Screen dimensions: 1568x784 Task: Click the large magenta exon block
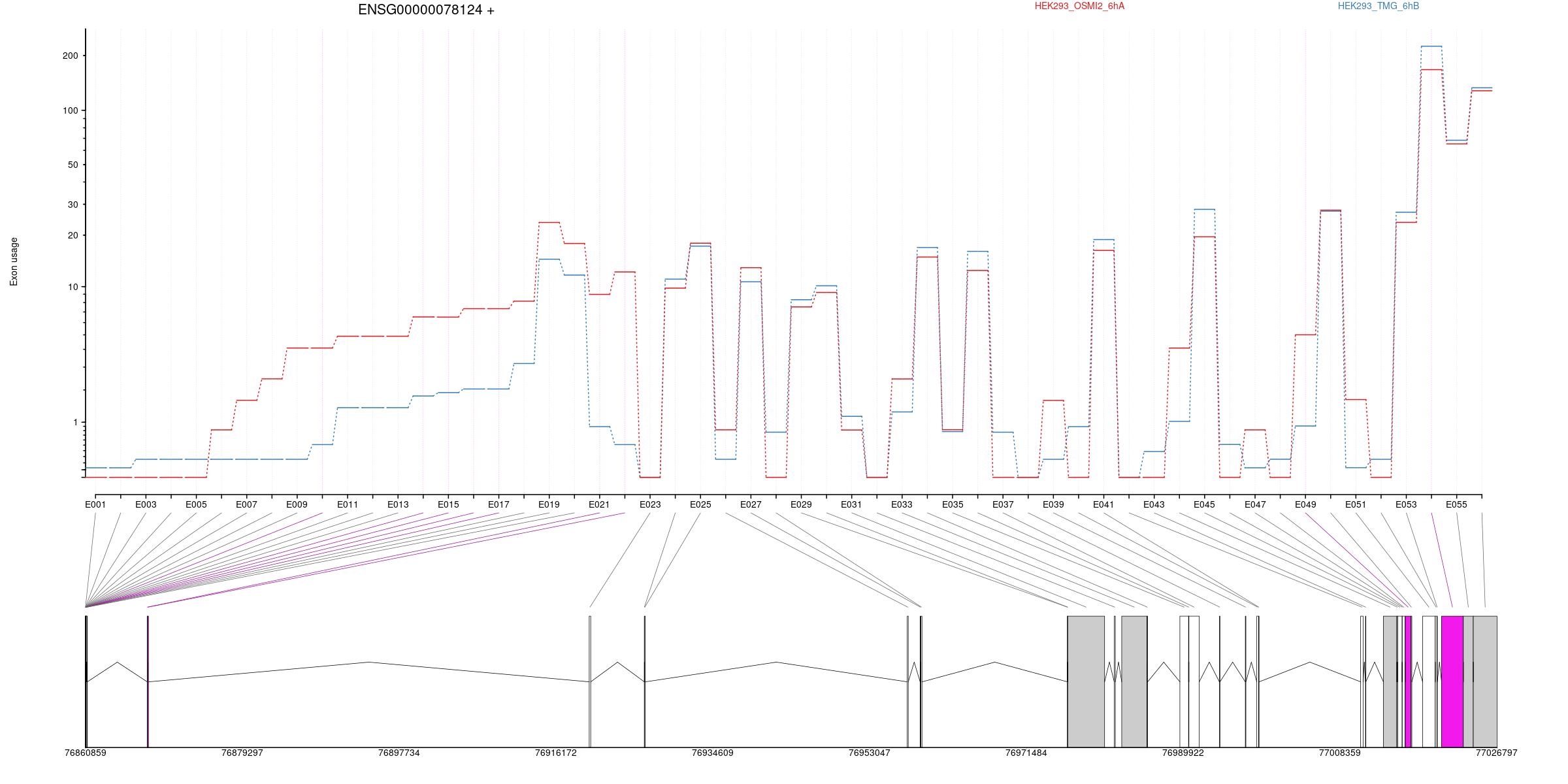(x=1452, y=681)
